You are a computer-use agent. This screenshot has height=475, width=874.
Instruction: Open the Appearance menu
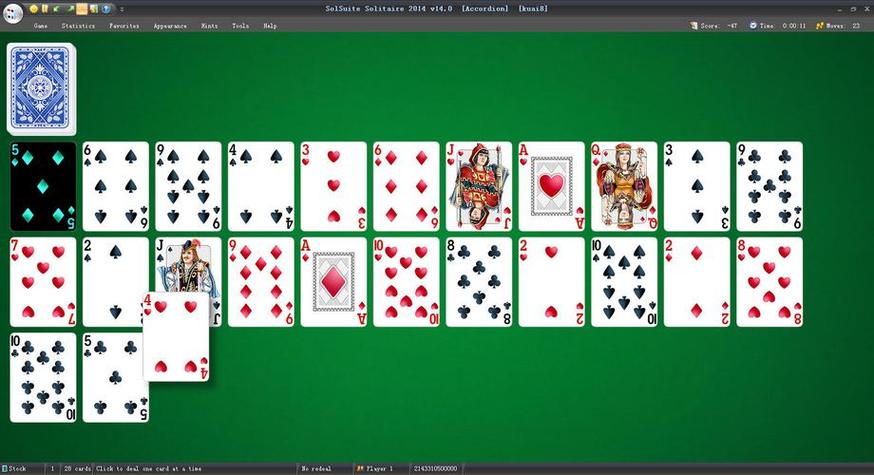(170, 26)
